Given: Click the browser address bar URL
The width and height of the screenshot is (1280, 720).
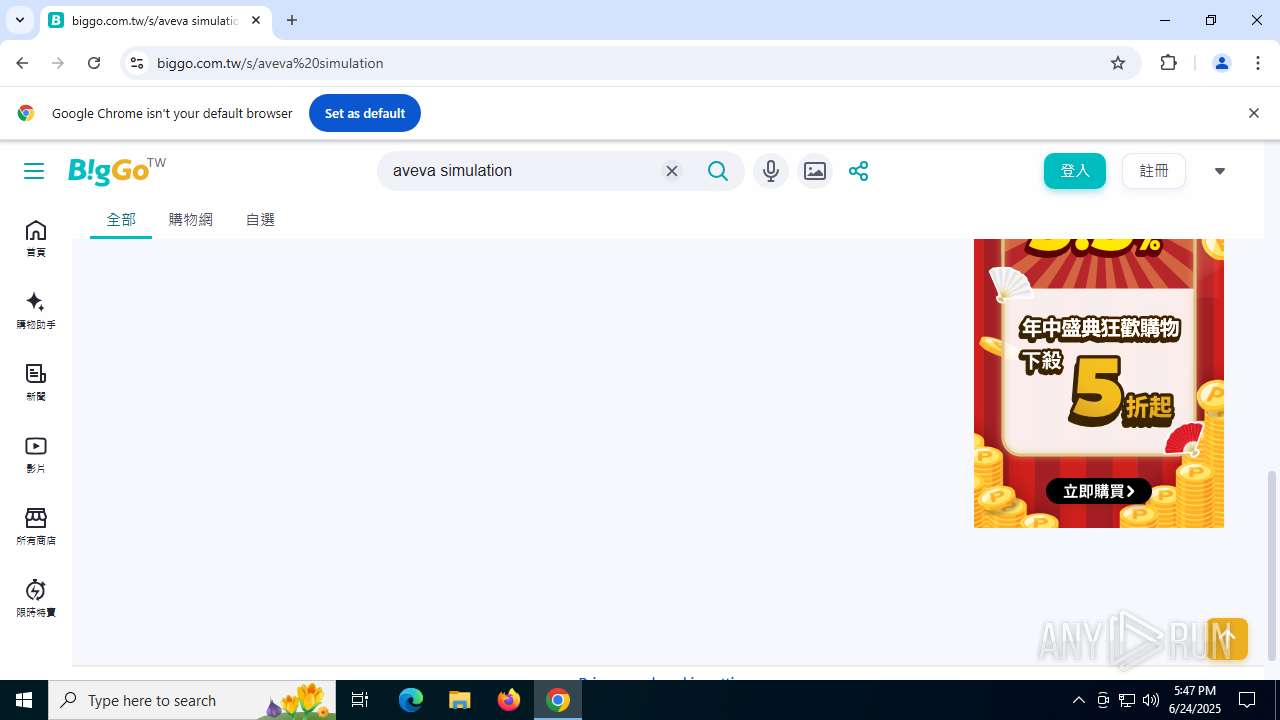Looking at the screenshot, I should [270, 63].
